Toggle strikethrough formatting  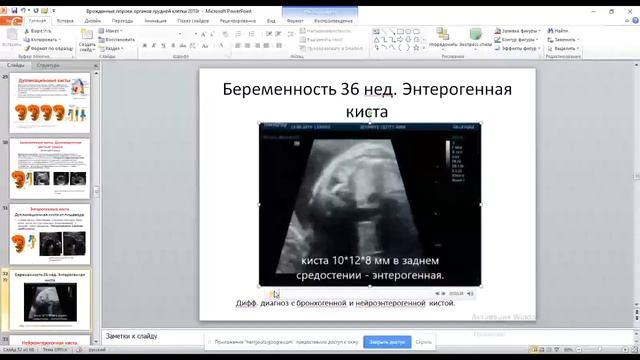point(182,46)
